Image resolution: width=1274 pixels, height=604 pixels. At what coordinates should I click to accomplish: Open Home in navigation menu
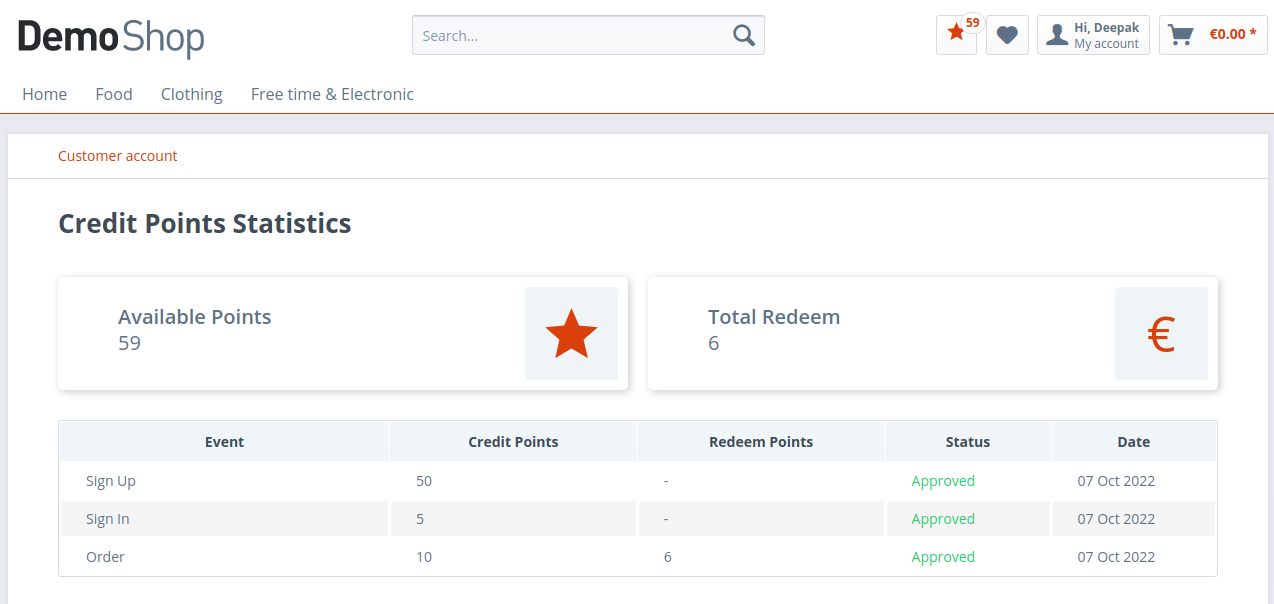pyautogui.click(x=45, y=94)
